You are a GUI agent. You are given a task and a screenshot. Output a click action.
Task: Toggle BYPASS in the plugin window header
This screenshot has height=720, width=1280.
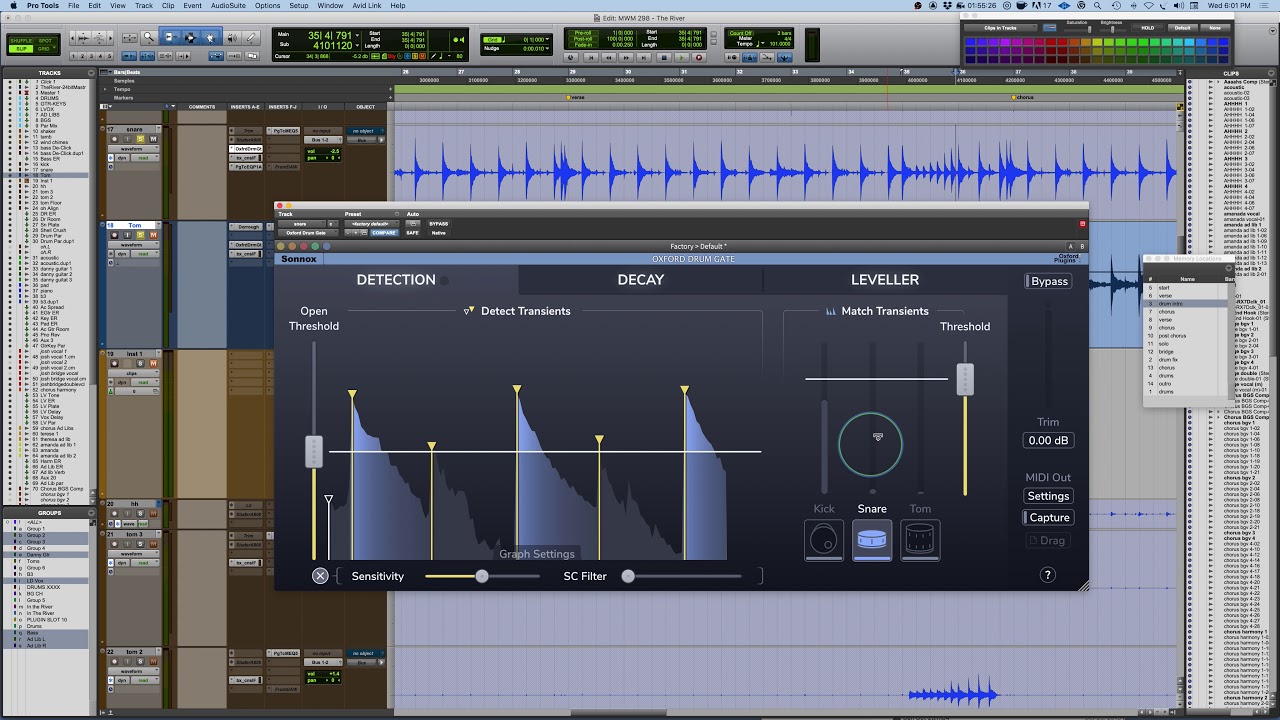[x=438, y=224]
